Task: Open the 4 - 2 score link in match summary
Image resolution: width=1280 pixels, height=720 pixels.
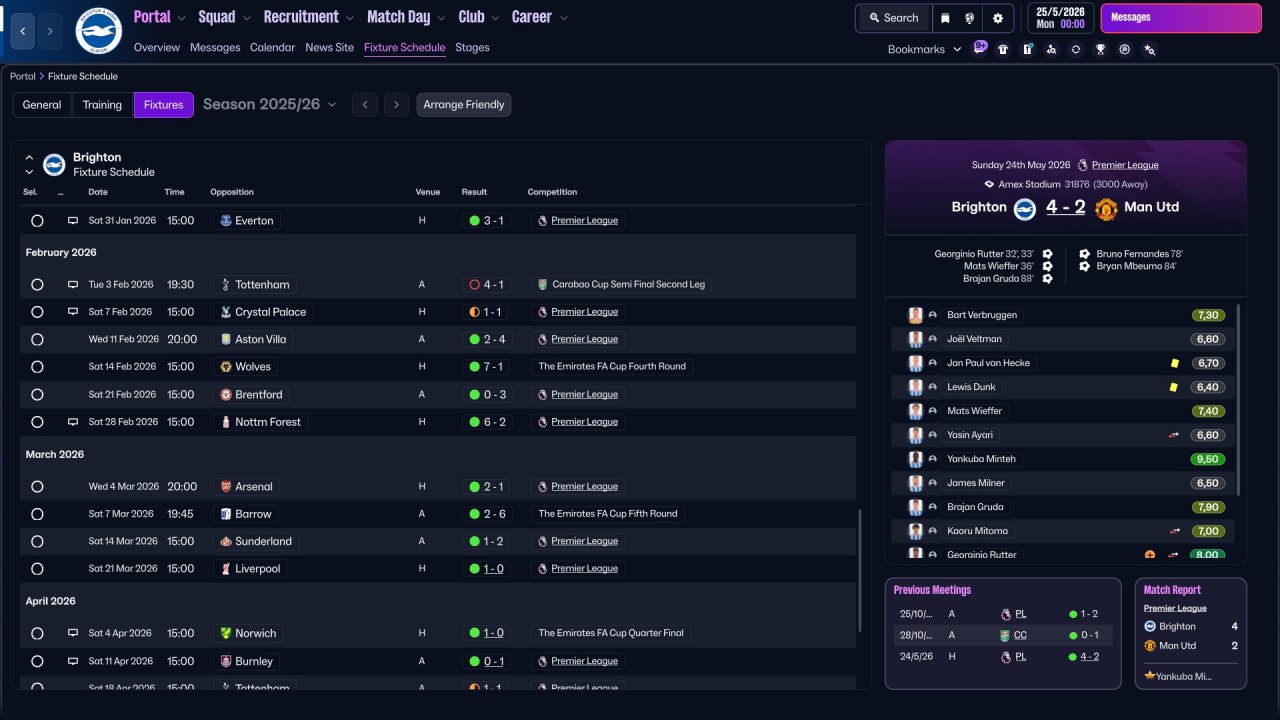Action: tap(1066, 207)
